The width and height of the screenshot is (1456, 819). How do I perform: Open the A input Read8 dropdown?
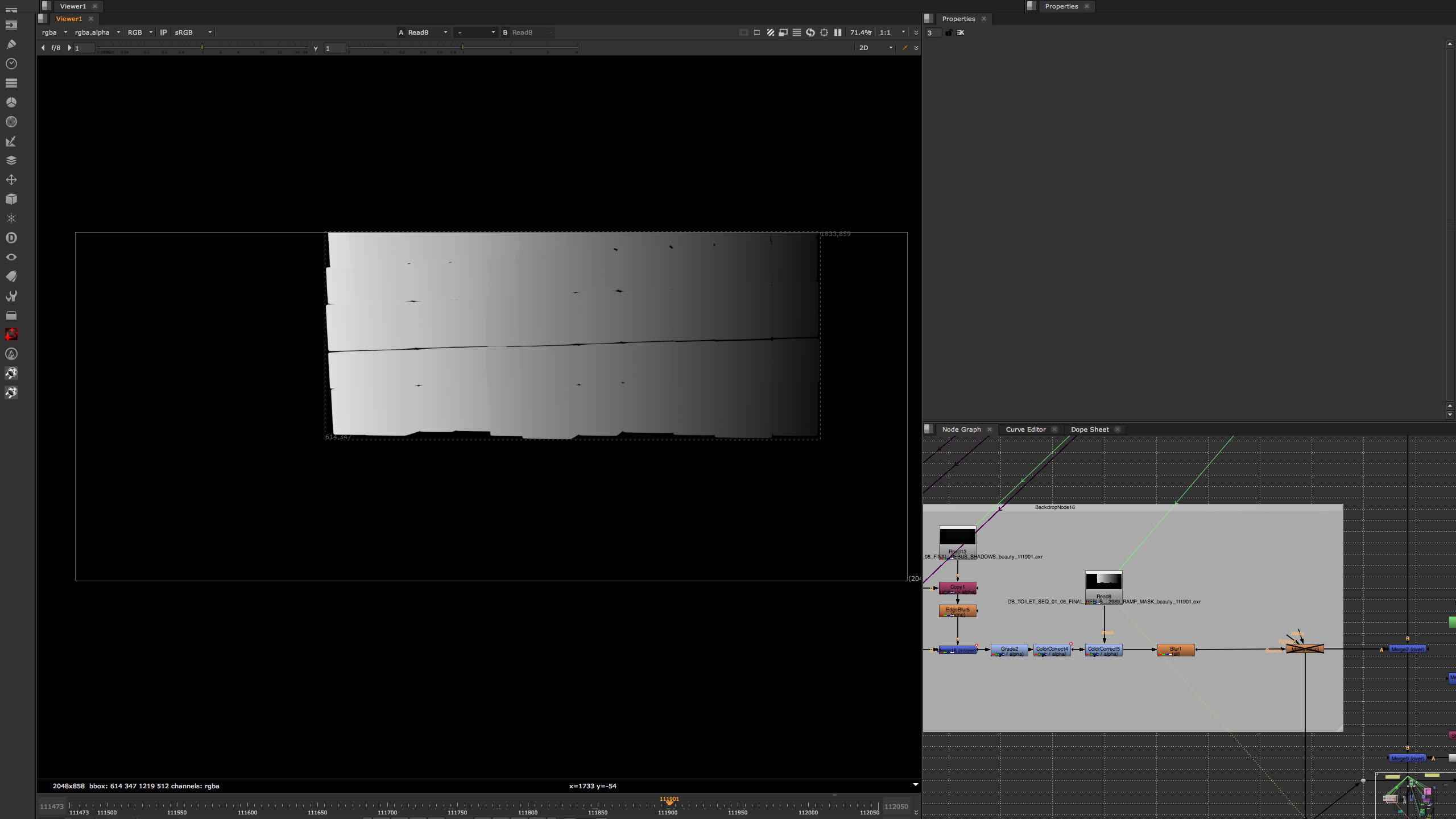[428, 32]
